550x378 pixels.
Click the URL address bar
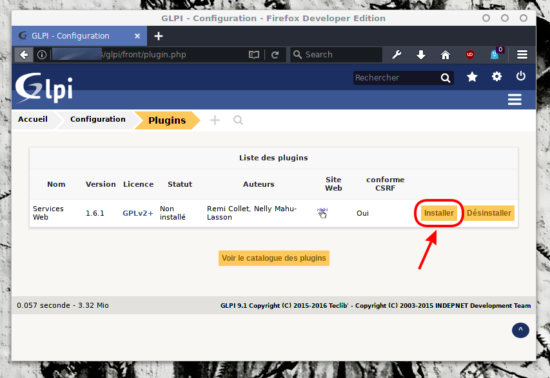[150, 55]
